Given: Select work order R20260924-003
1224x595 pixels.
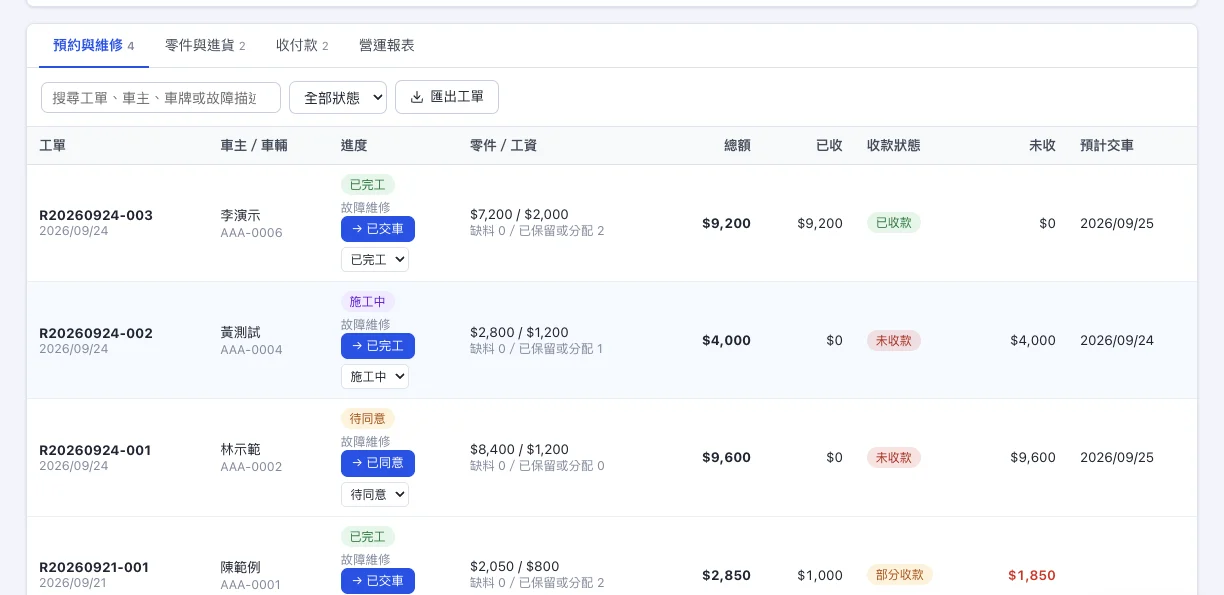Looking at the screenshot, I should tap(96, 215).
